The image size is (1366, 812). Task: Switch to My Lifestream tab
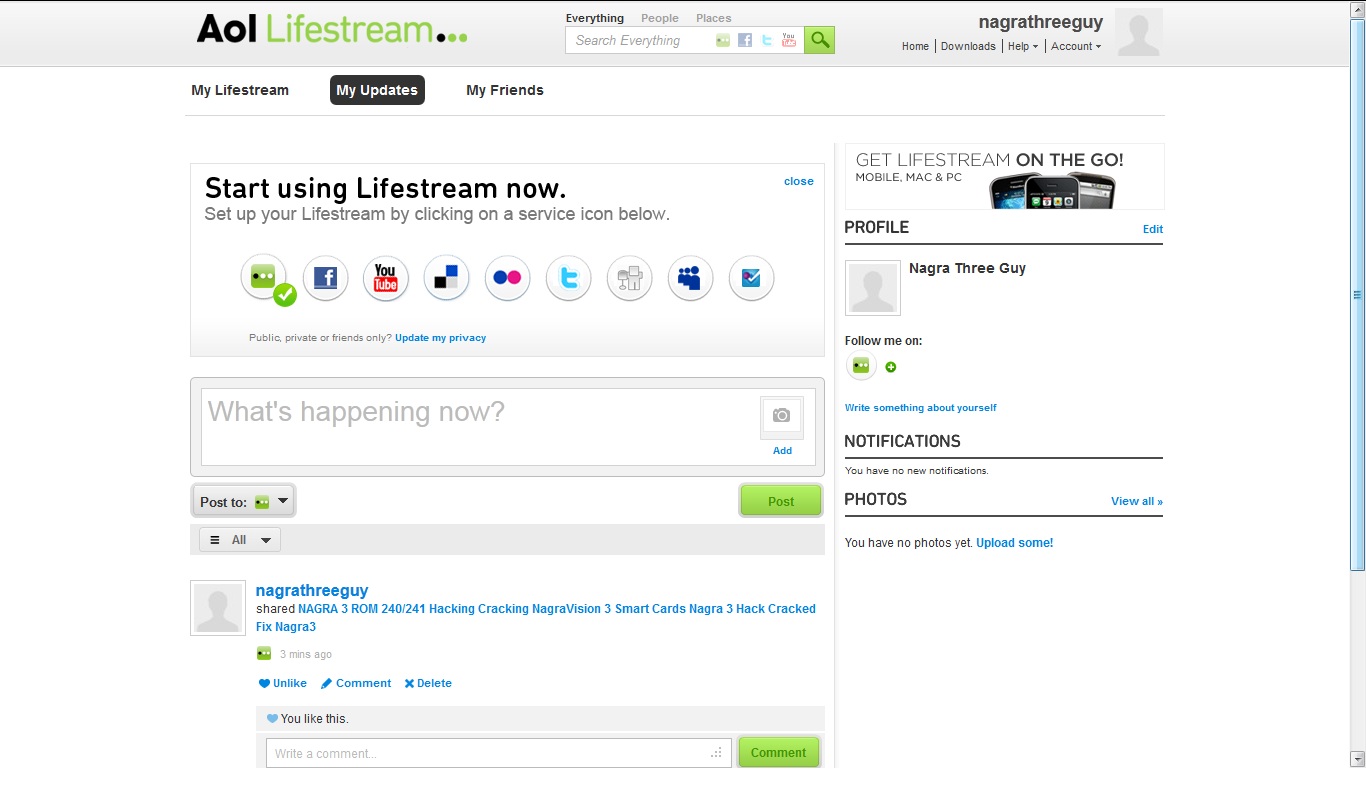(240, 90)
